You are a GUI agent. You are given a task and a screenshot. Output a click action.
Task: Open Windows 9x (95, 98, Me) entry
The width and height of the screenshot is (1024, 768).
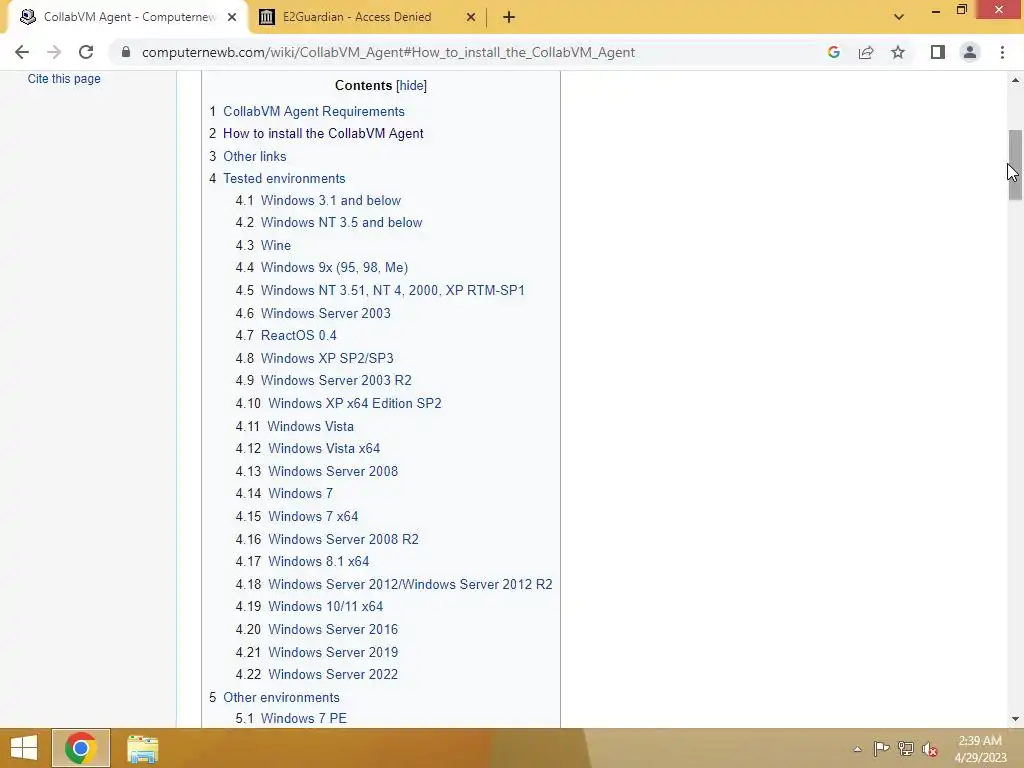pyautogui.click(x=334, y=268)
